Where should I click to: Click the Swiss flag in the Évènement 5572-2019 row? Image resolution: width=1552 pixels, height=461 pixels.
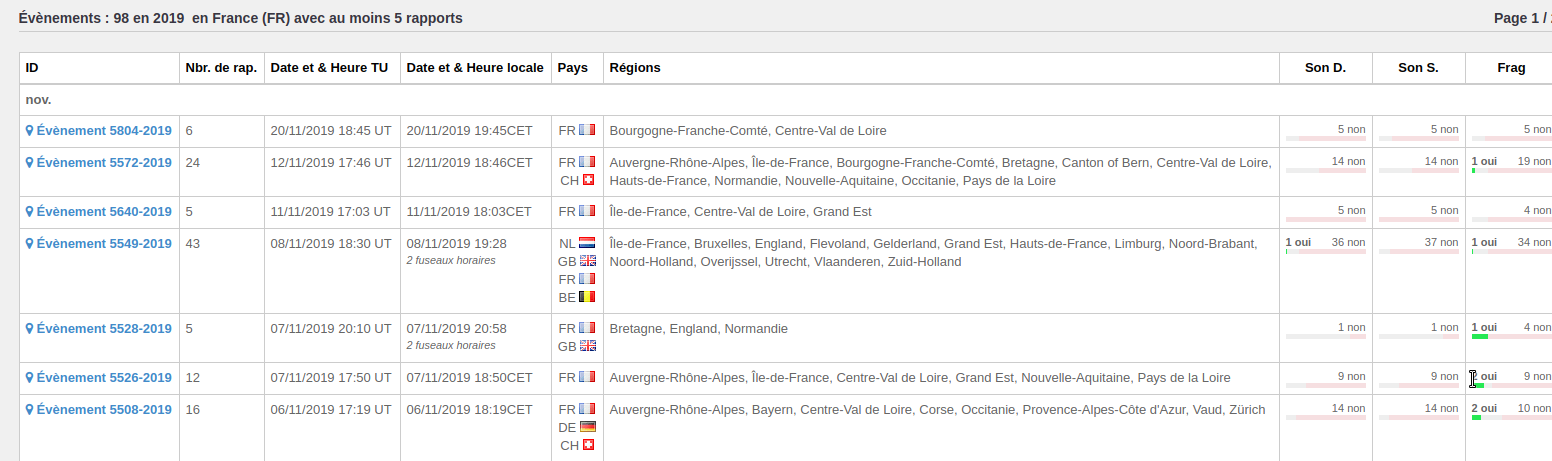[588, 180]
